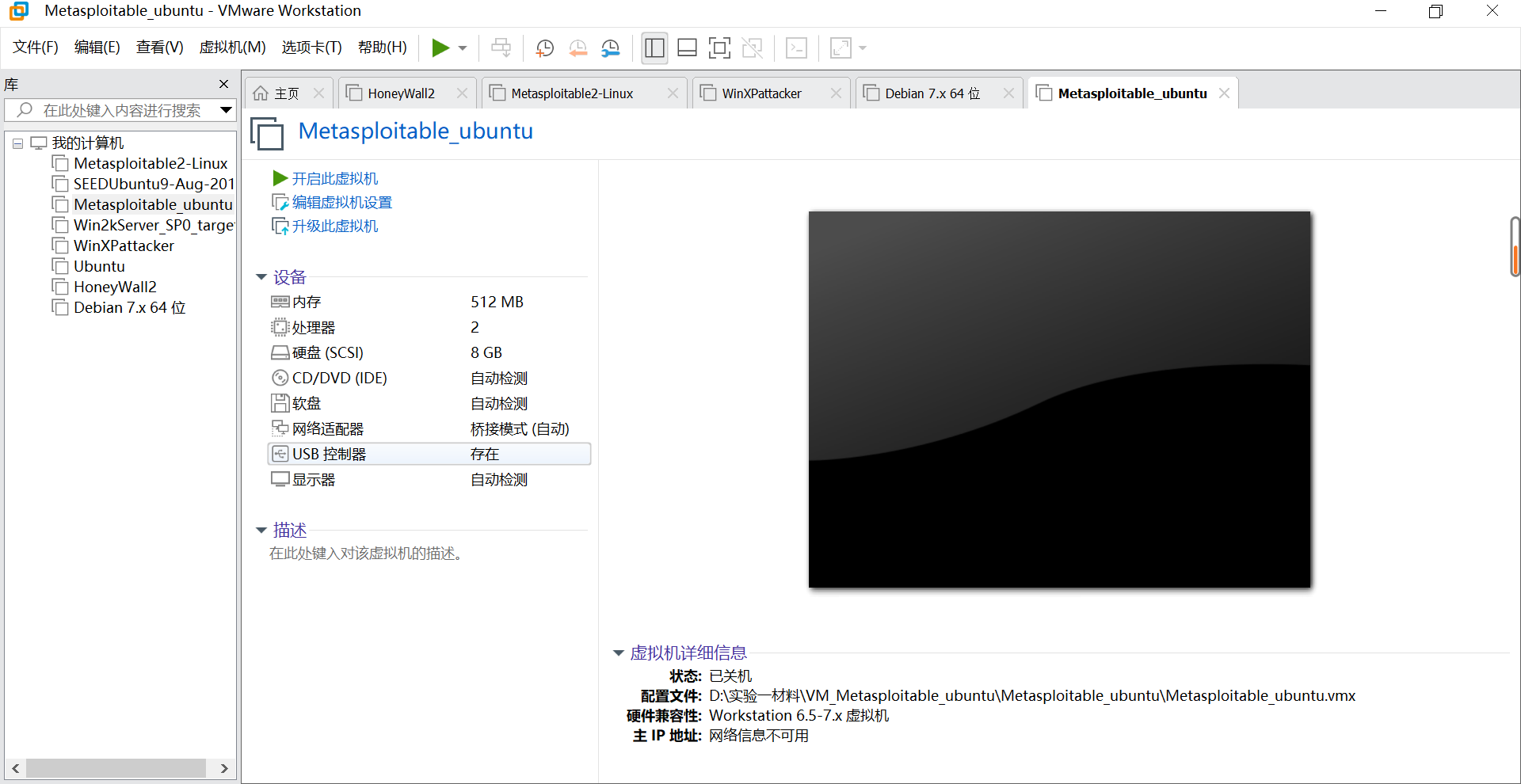The image size is (1521, 784).
Task: Open the snapshot manager wrench-clock icon
Action: tap(611, 48)
